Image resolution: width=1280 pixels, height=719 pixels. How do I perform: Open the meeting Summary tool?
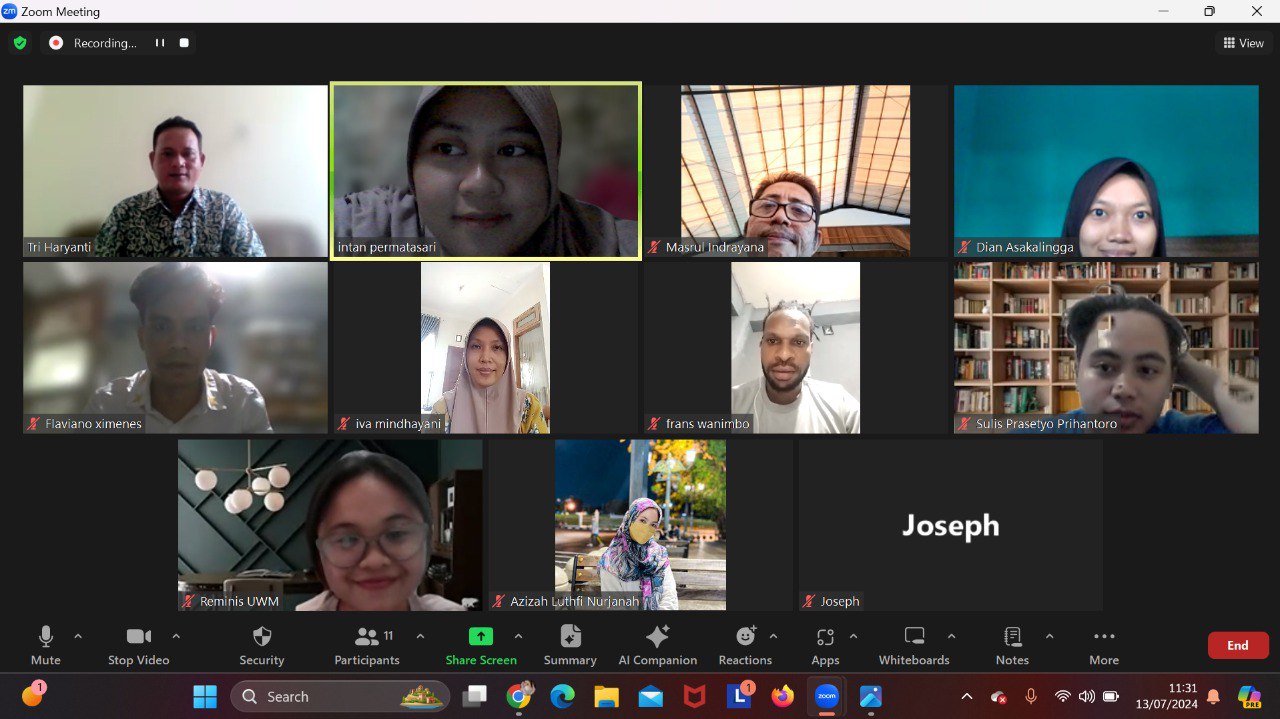pyautogui.click(x=570, y=645)
